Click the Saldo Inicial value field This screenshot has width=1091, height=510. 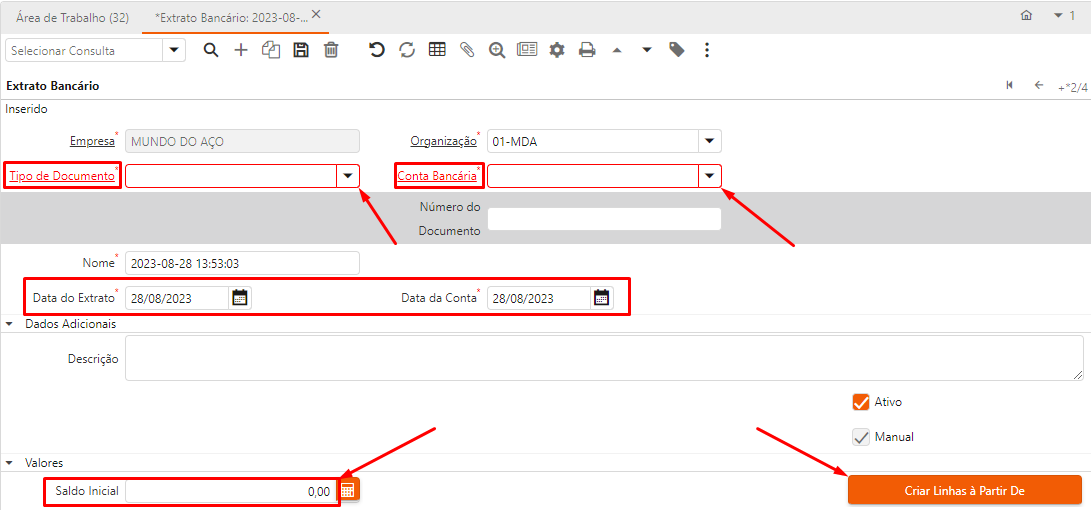pos(231,491)
